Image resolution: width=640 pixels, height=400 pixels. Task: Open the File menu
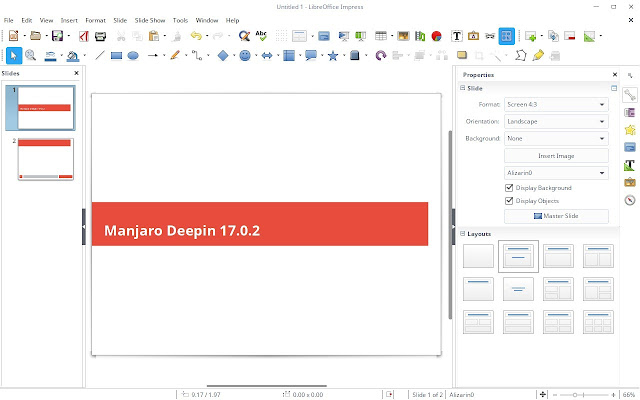[9, 20]
